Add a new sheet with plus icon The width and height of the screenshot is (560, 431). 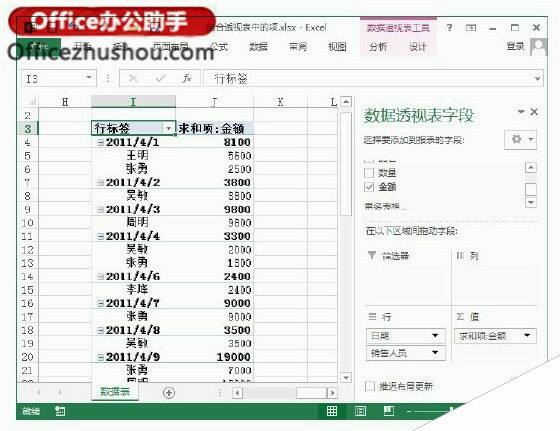(x=169, y=393)
